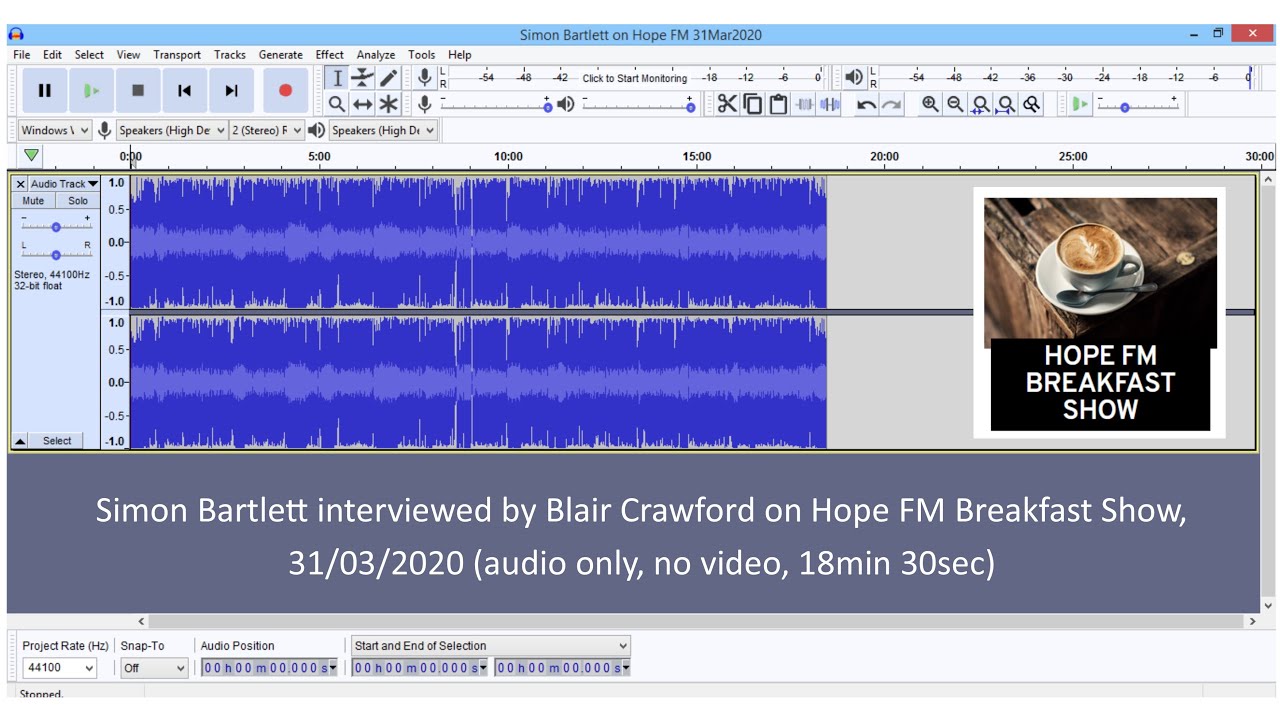
Task: Select the Zoom (magnifier) tool
Action: click(337, 104)
